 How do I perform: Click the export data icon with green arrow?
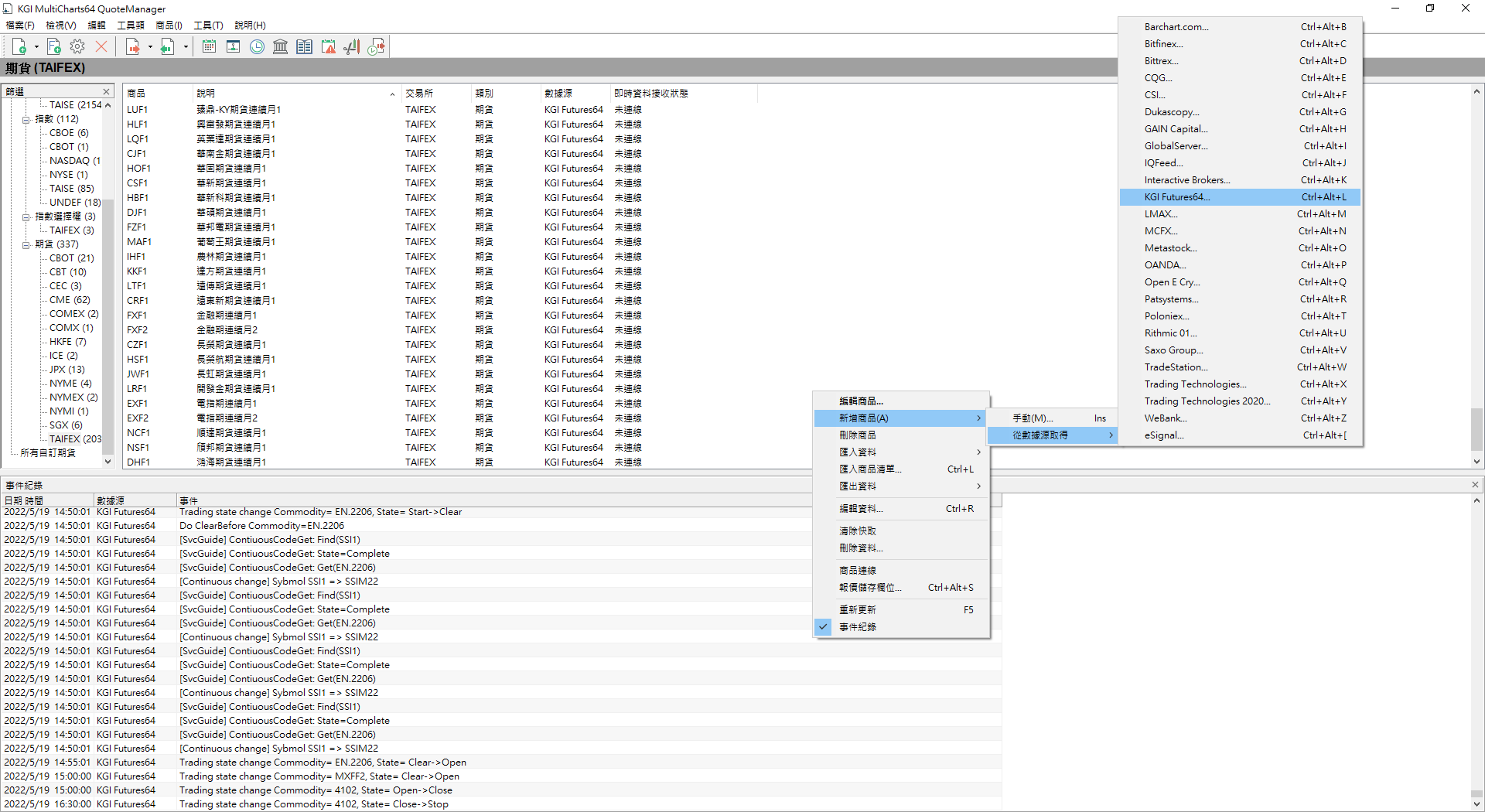[x=167, y=46]
